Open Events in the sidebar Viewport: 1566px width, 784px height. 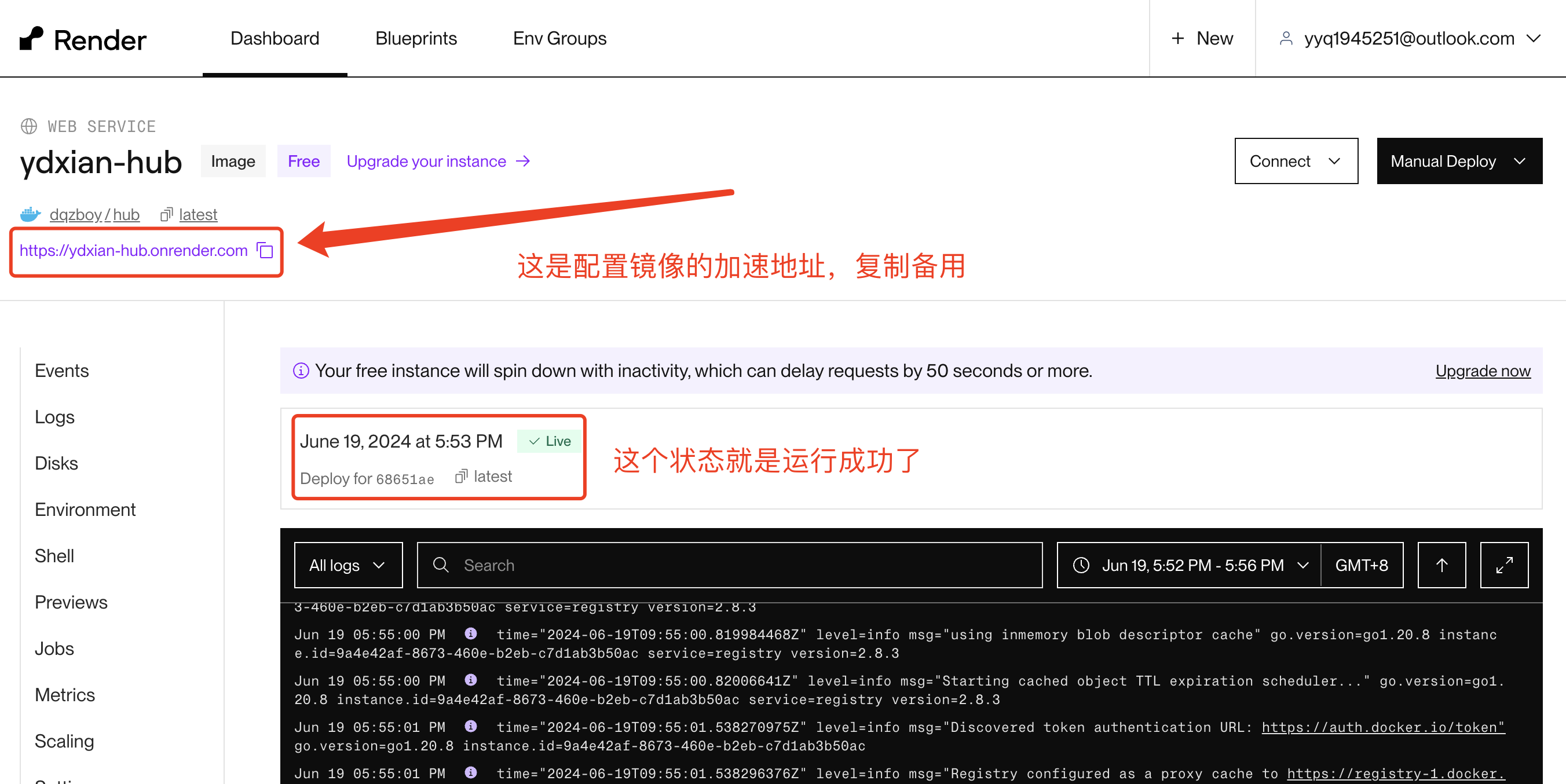click(61, 371)
